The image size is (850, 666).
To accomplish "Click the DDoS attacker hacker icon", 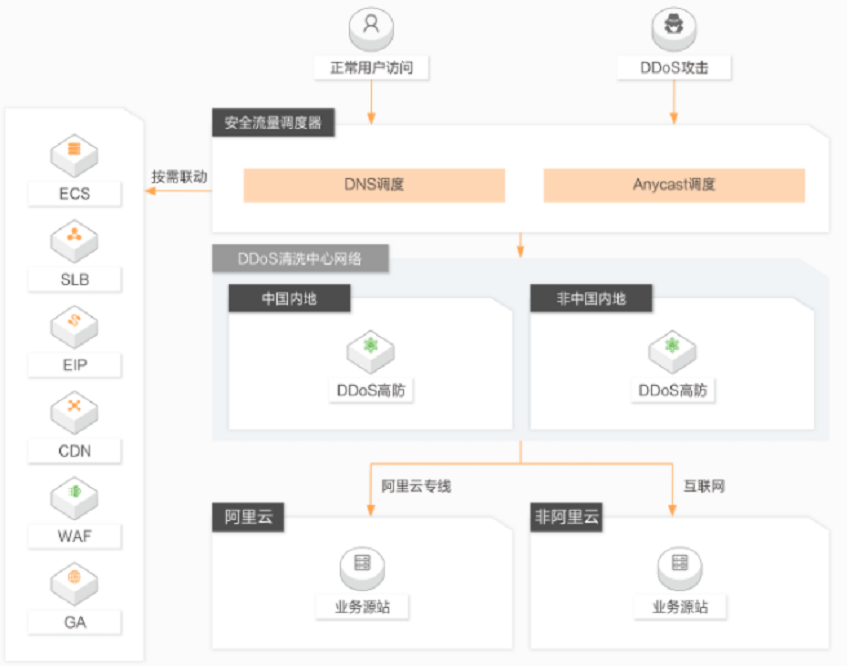I will coord(674,27).
